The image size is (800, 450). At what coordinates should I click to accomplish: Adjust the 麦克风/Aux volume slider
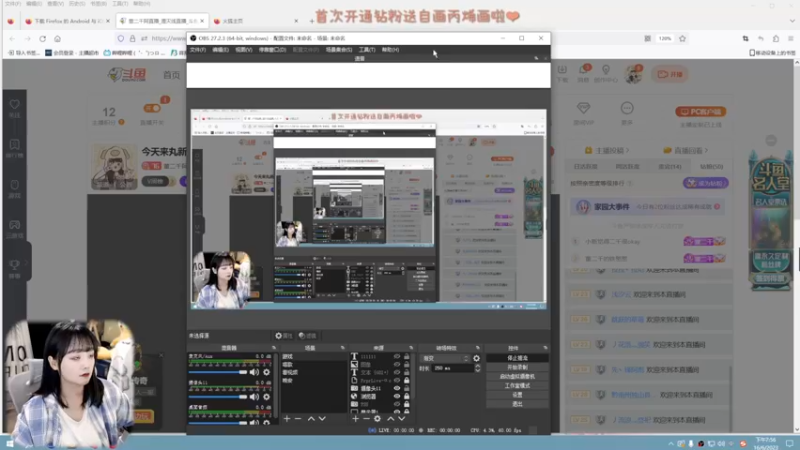218,372
